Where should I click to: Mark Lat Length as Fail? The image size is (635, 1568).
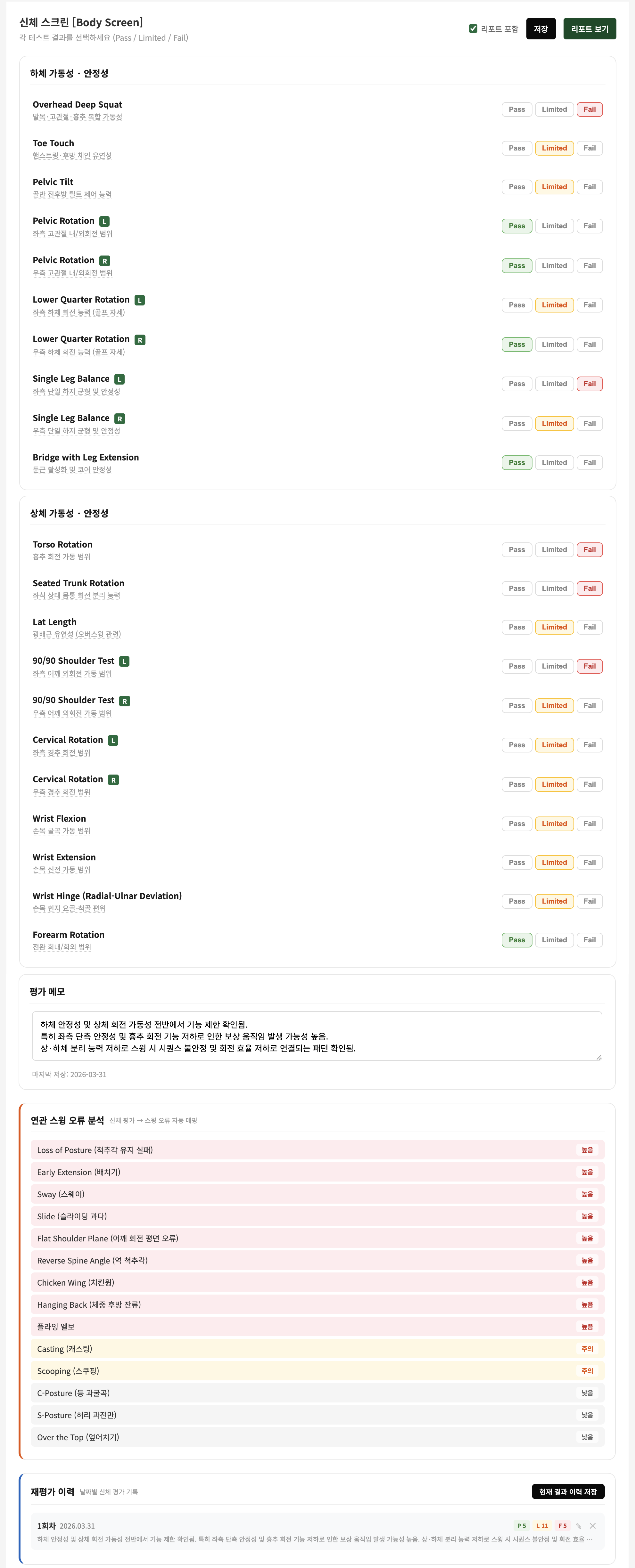(589, 627)
